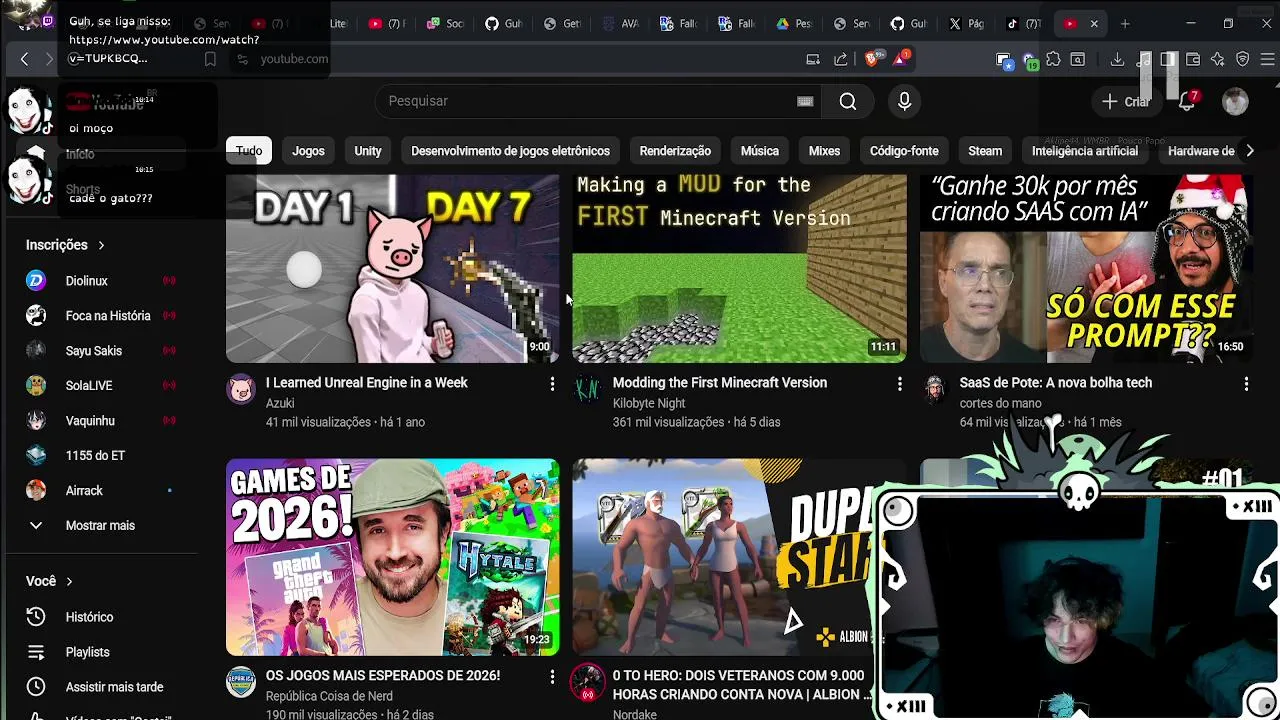
Task: Select the Música filter chip
Action: point(760,151)
